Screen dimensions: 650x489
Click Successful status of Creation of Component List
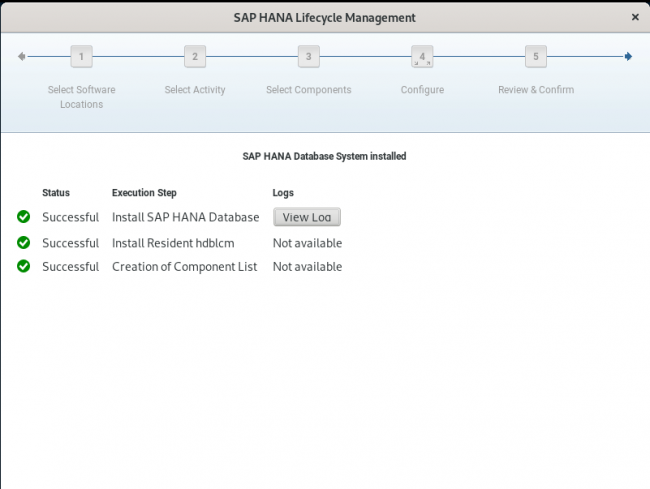(x=70, y=266)
